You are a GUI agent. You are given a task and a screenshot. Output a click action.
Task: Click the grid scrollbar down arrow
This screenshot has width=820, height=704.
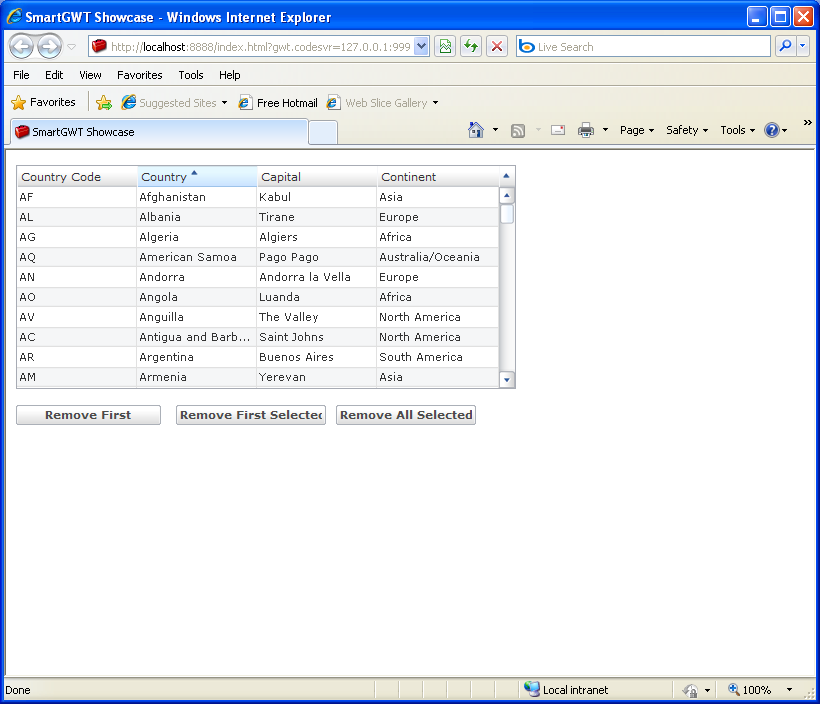point(506,380)
